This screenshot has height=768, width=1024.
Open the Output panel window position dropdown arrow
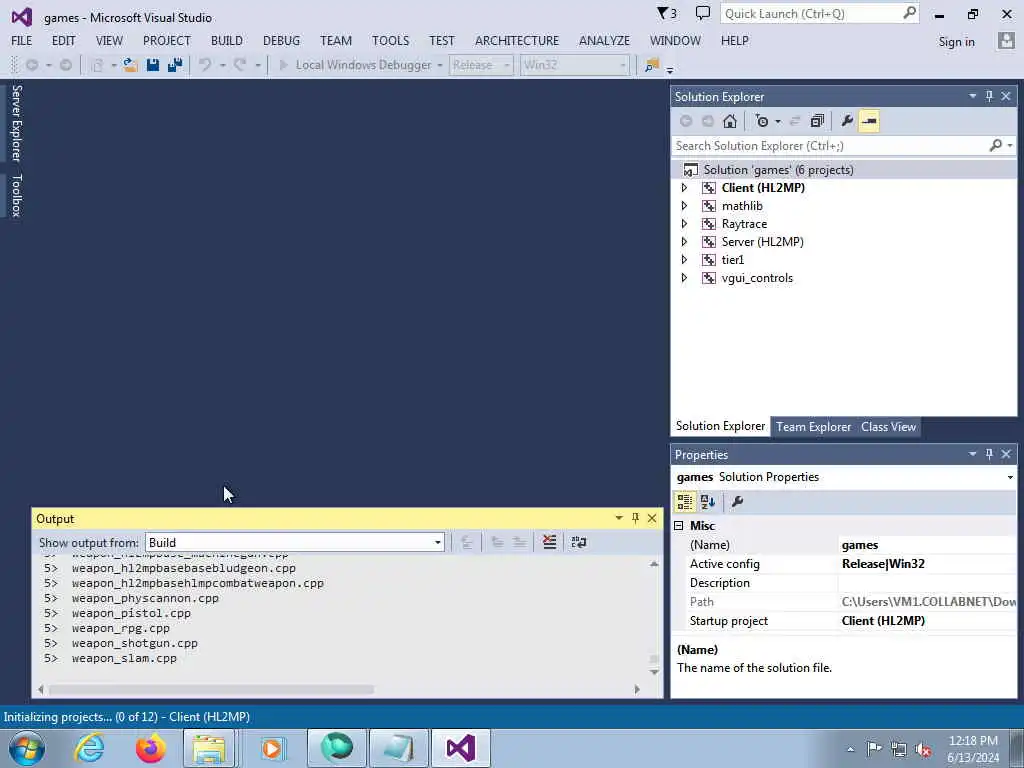click(x=618, y=518)
